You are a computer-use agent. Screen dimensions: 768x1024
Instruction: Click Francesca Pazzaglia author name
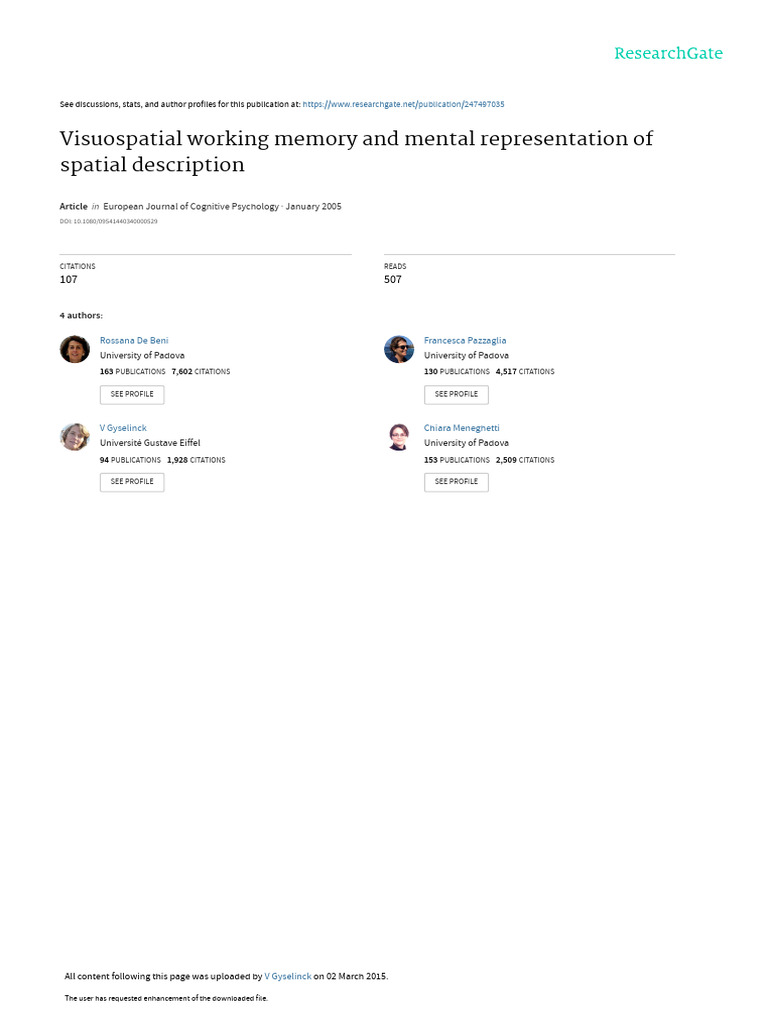(465, 341)
